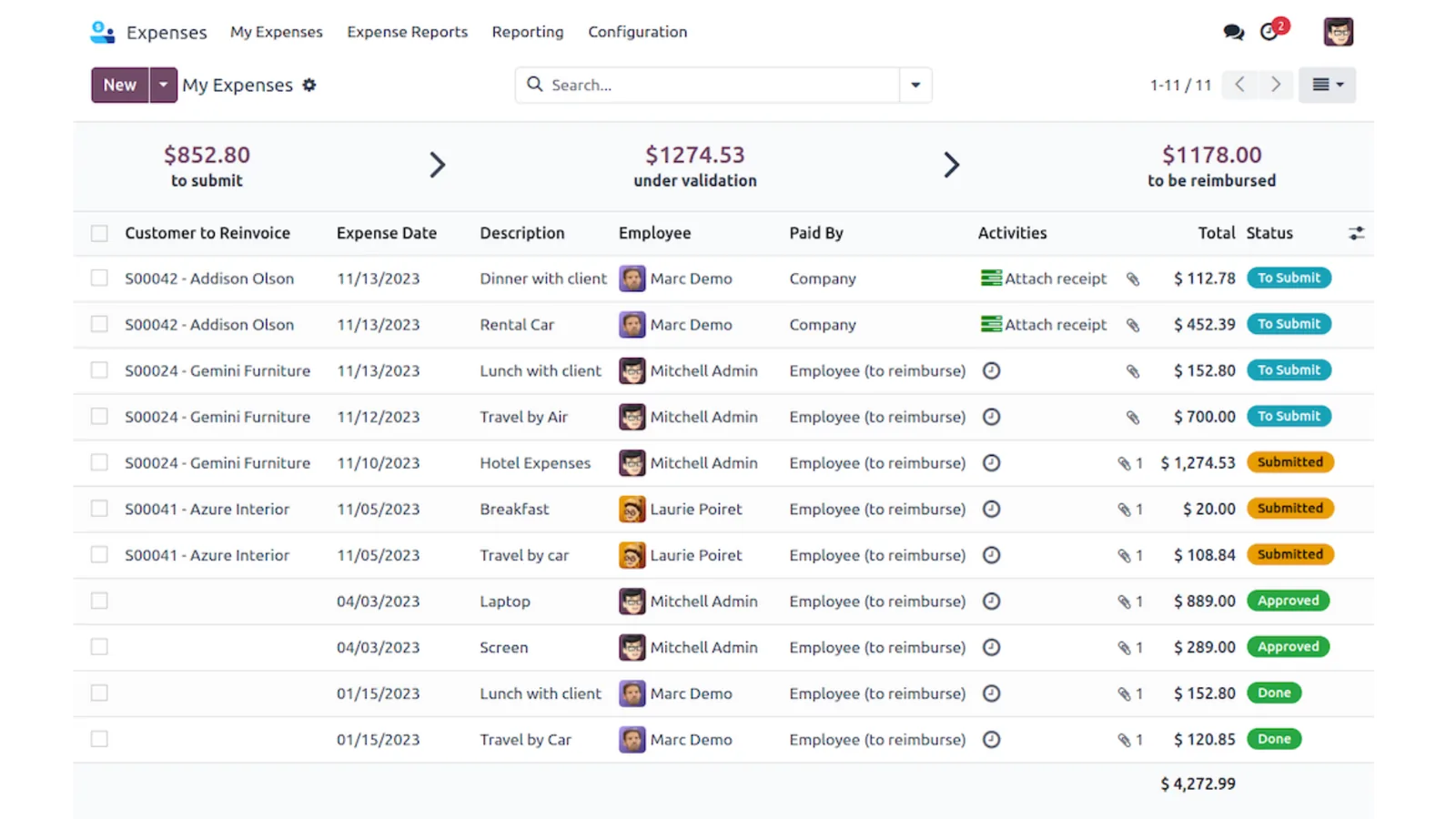This screenshot has width=1456, height=819.
Task: Click the gear icon next to My Expenses
Action: coord(309,85)
